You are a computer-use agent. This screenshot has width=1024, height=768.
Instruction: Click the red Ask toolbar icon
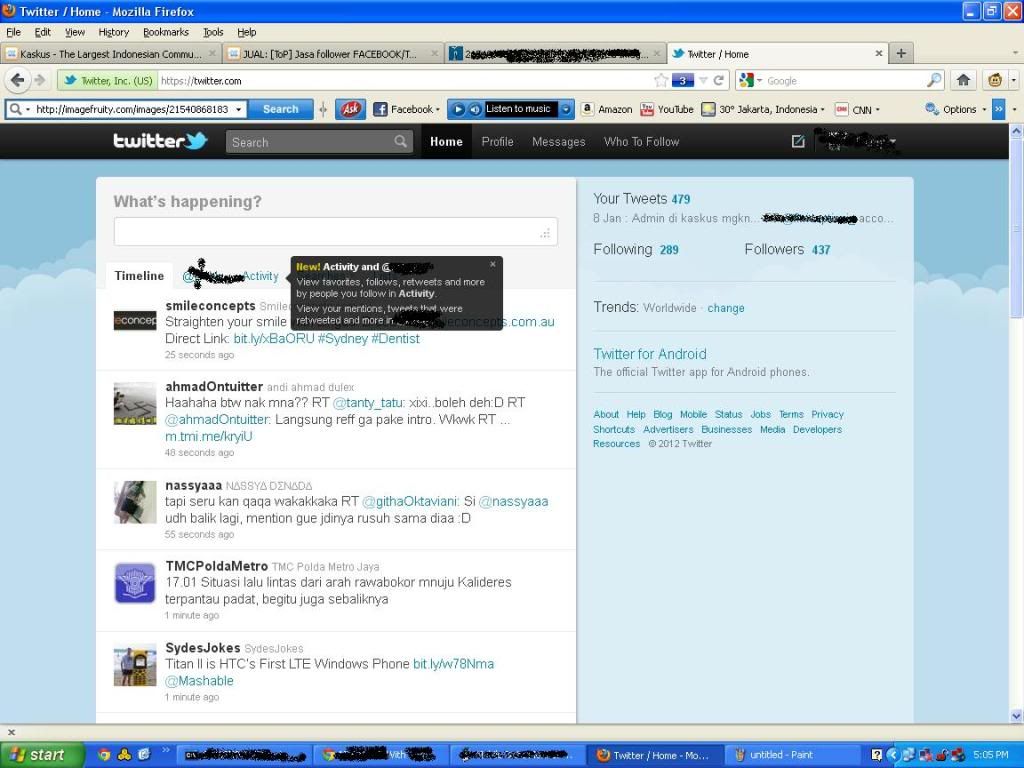click(x=350, y=109)
